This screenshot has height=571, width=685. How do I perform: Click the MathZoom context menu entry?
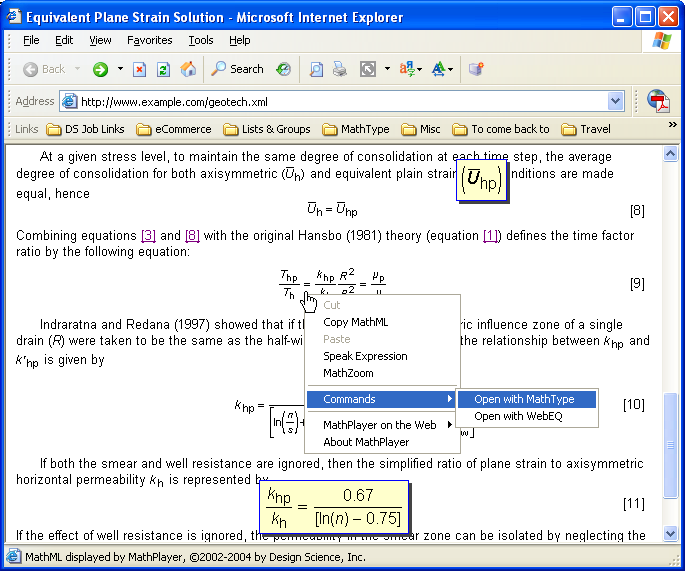[x=348, y=373]
